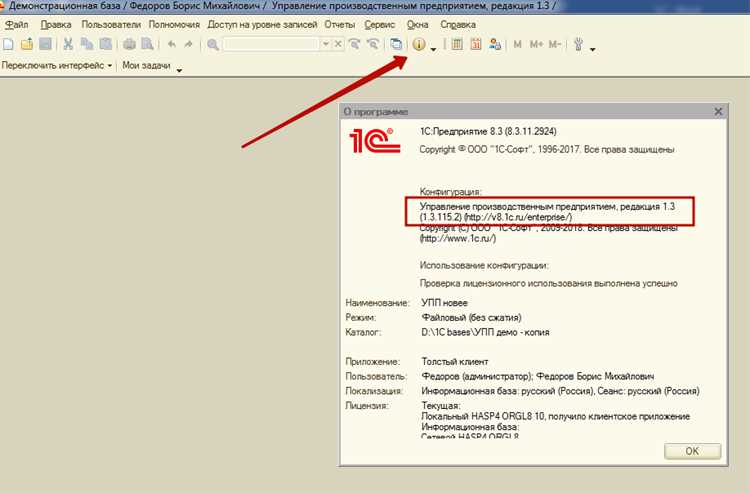The height and width of the screenshot is (493, 750).
Task: Click the M memory button
Action: tap(517, 44)
